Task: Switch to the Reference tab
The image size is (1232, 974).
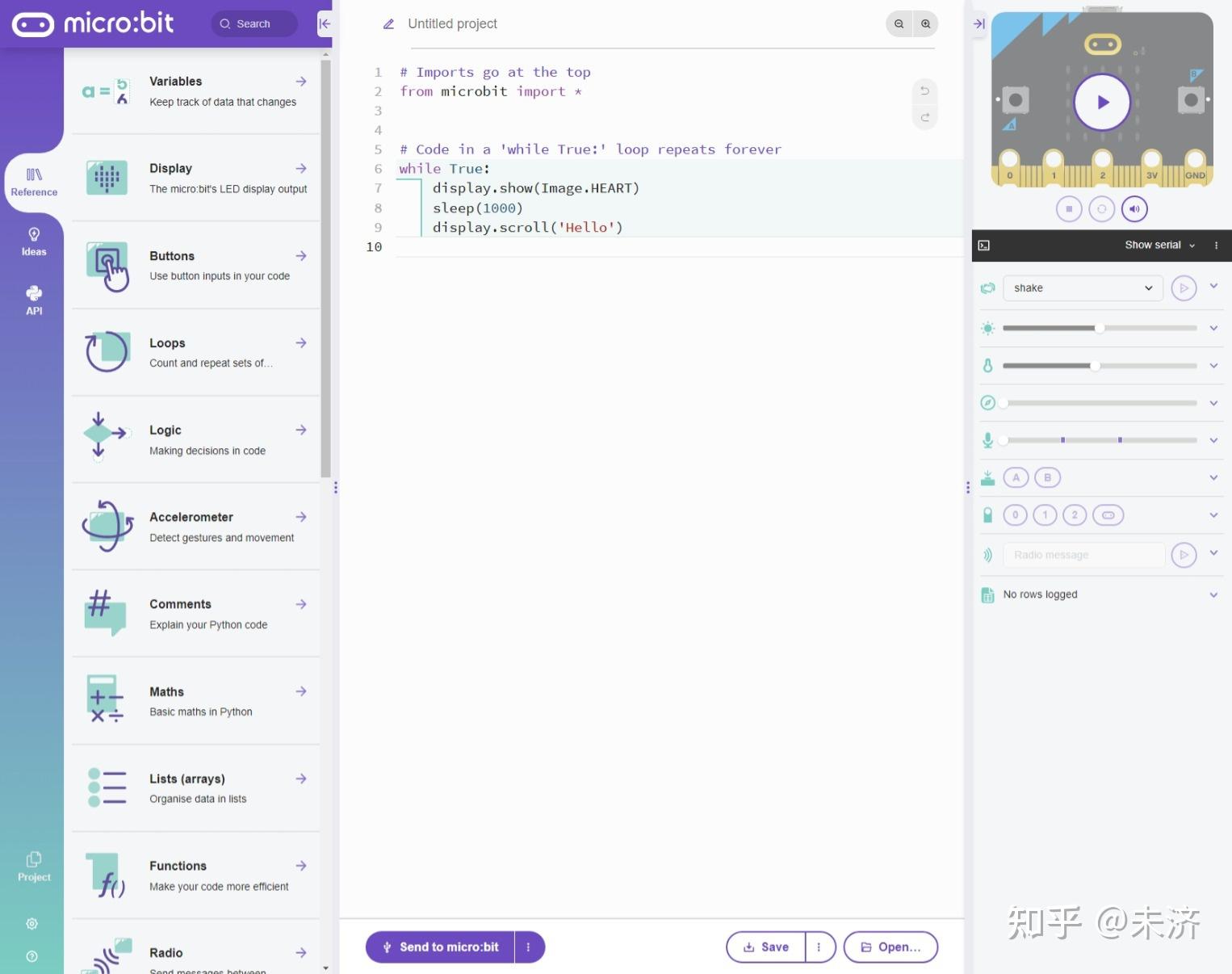Action: click(34, 183)
